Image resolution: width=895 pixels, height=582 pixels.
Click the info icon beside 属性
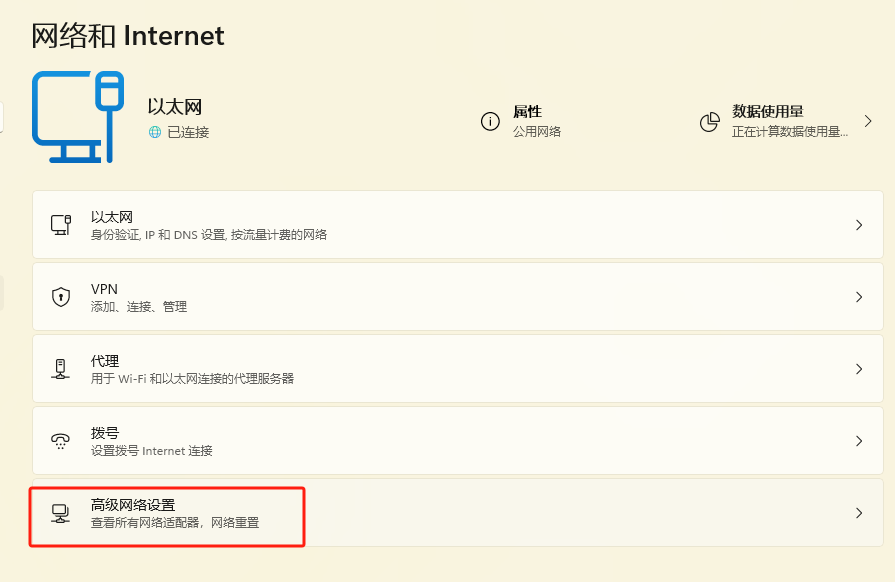[490, 122]
